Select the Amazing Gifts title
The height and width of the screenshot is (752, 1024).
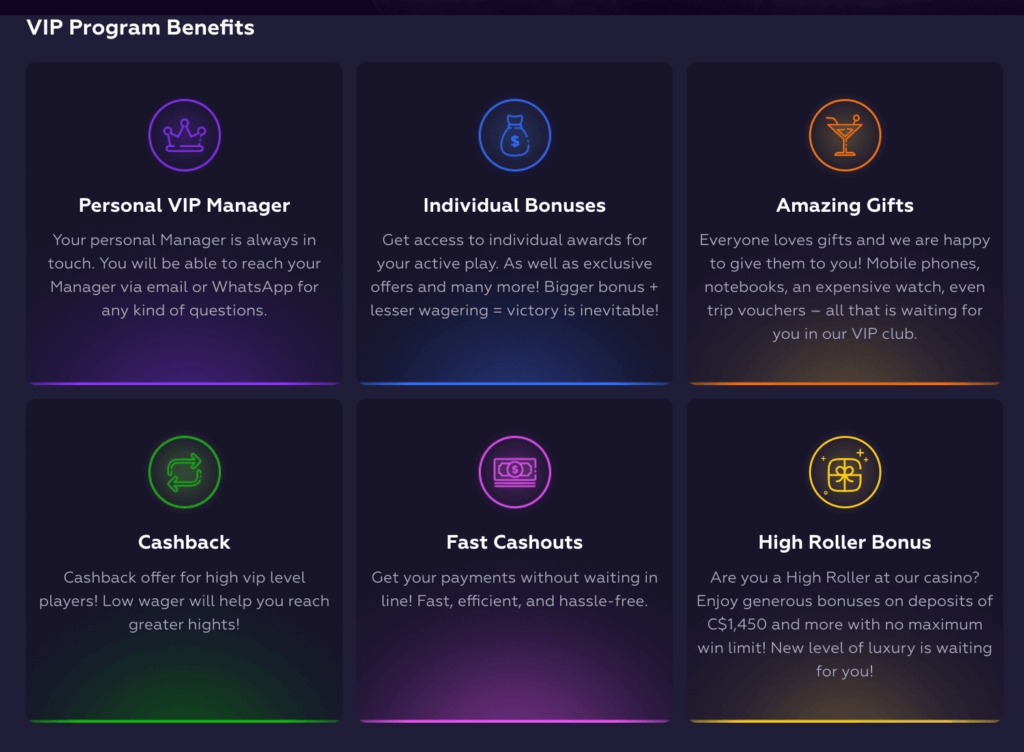[845, 206]
